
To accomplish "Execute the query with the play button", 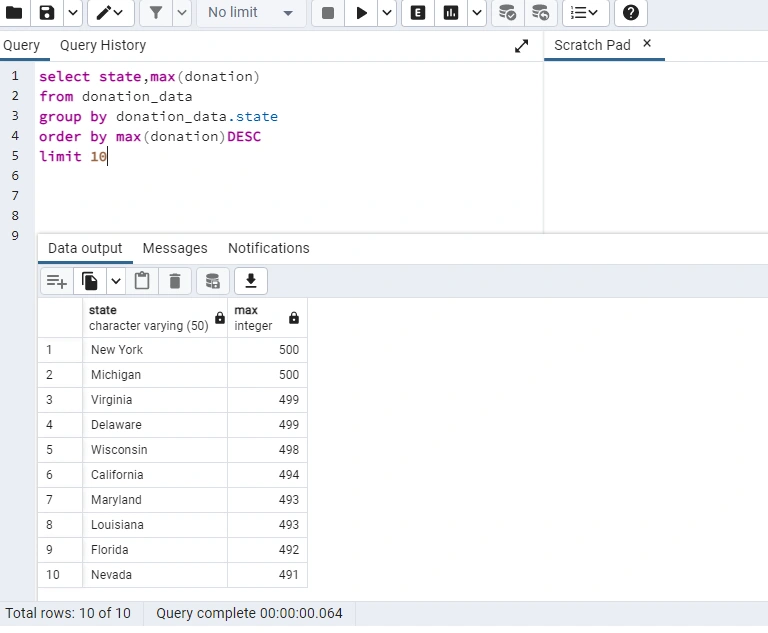I will coord(362,13).
